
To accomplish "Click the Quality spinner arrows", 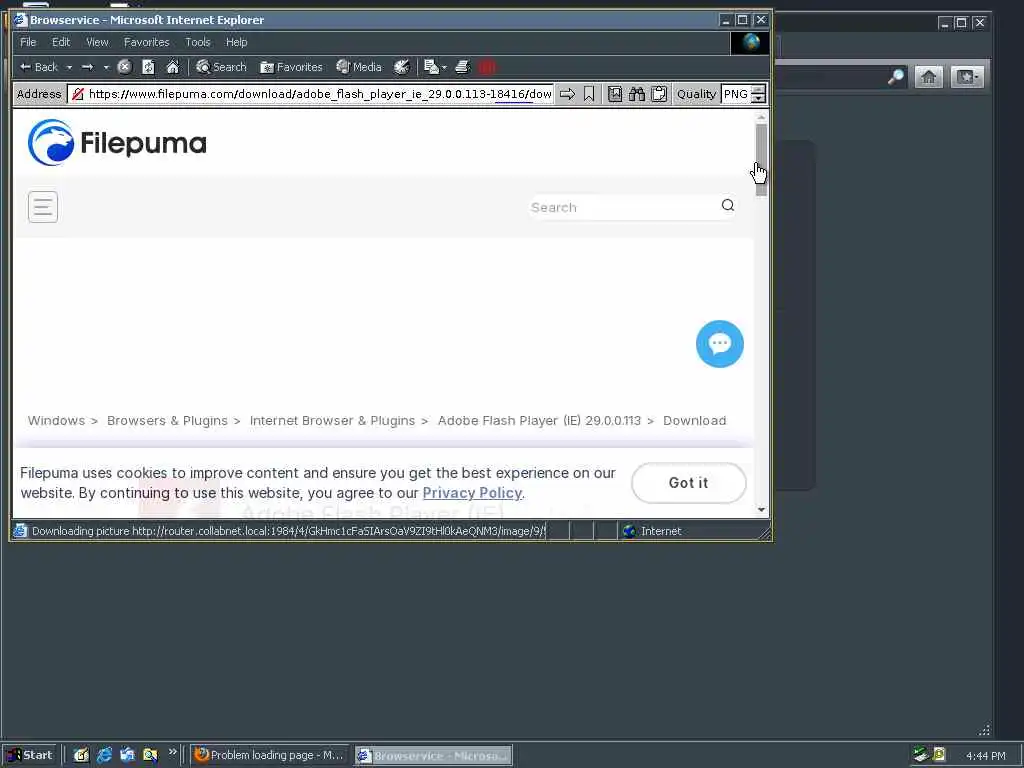I will pyautogui.click(x=758, y=94).
